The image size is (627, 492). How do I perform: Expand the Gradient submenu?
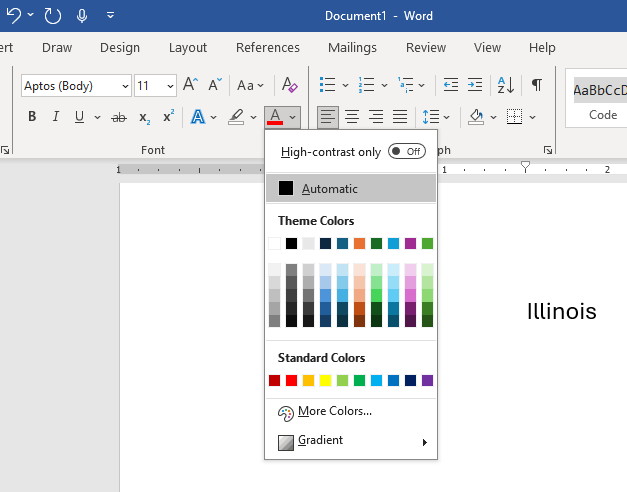[x=351, y=441]
